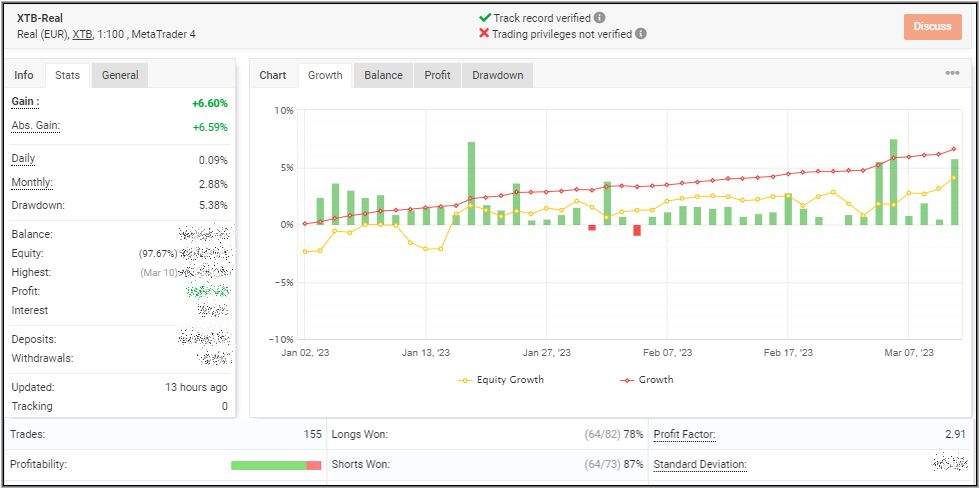Click the Monthly label in Stats
The image size is (980, 489).
point(32,183)
